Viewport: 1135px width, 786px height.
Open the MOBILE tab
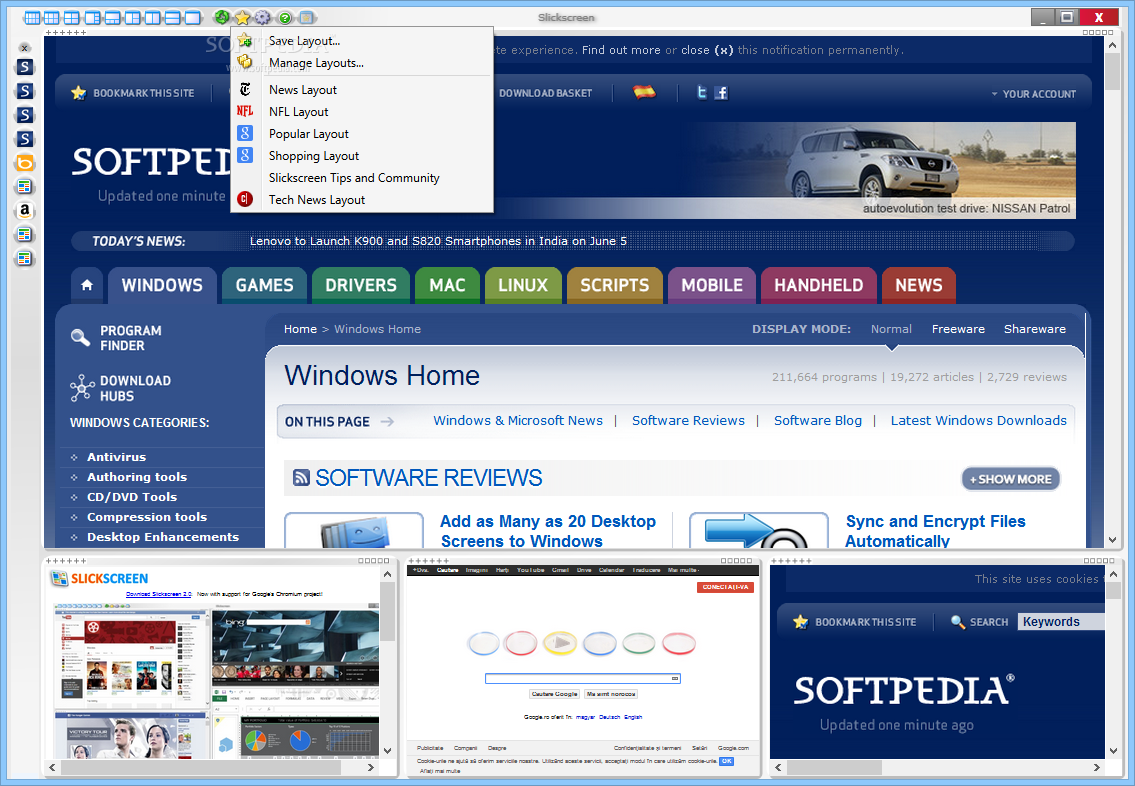[x=712, y=285]
